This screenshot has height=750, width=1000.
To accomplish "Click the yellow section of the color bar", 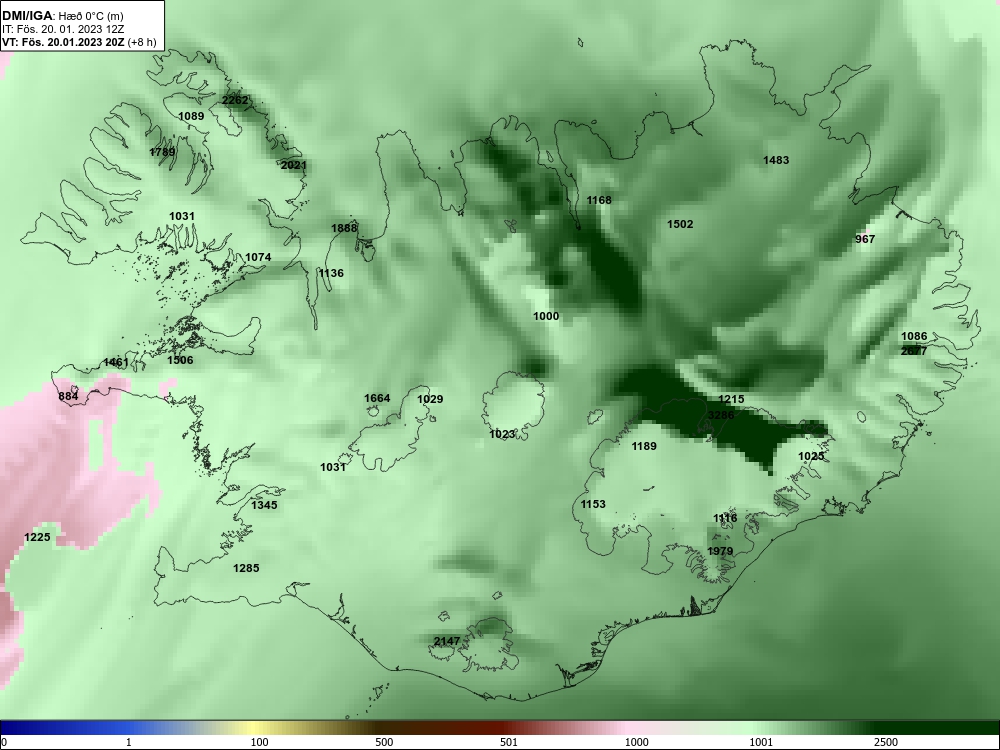I will (255, 728).
